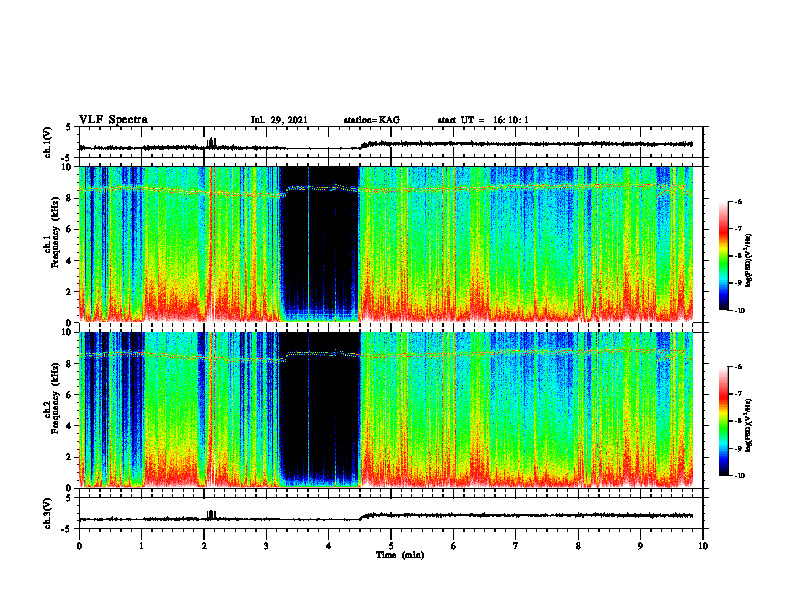Click the "Time (min)" x-axis label

400,555
